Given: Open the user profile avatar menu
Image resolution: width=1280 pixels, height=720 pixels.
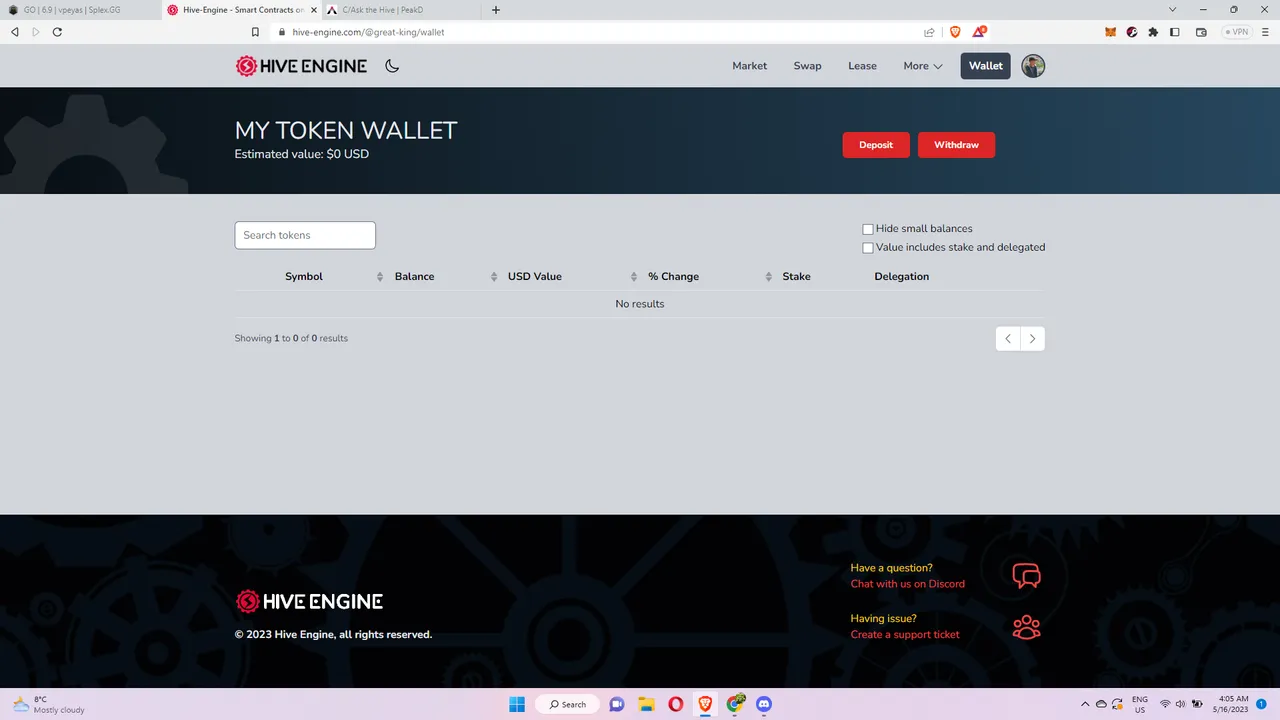Looking at the screenshot, I should [1033, 66].
